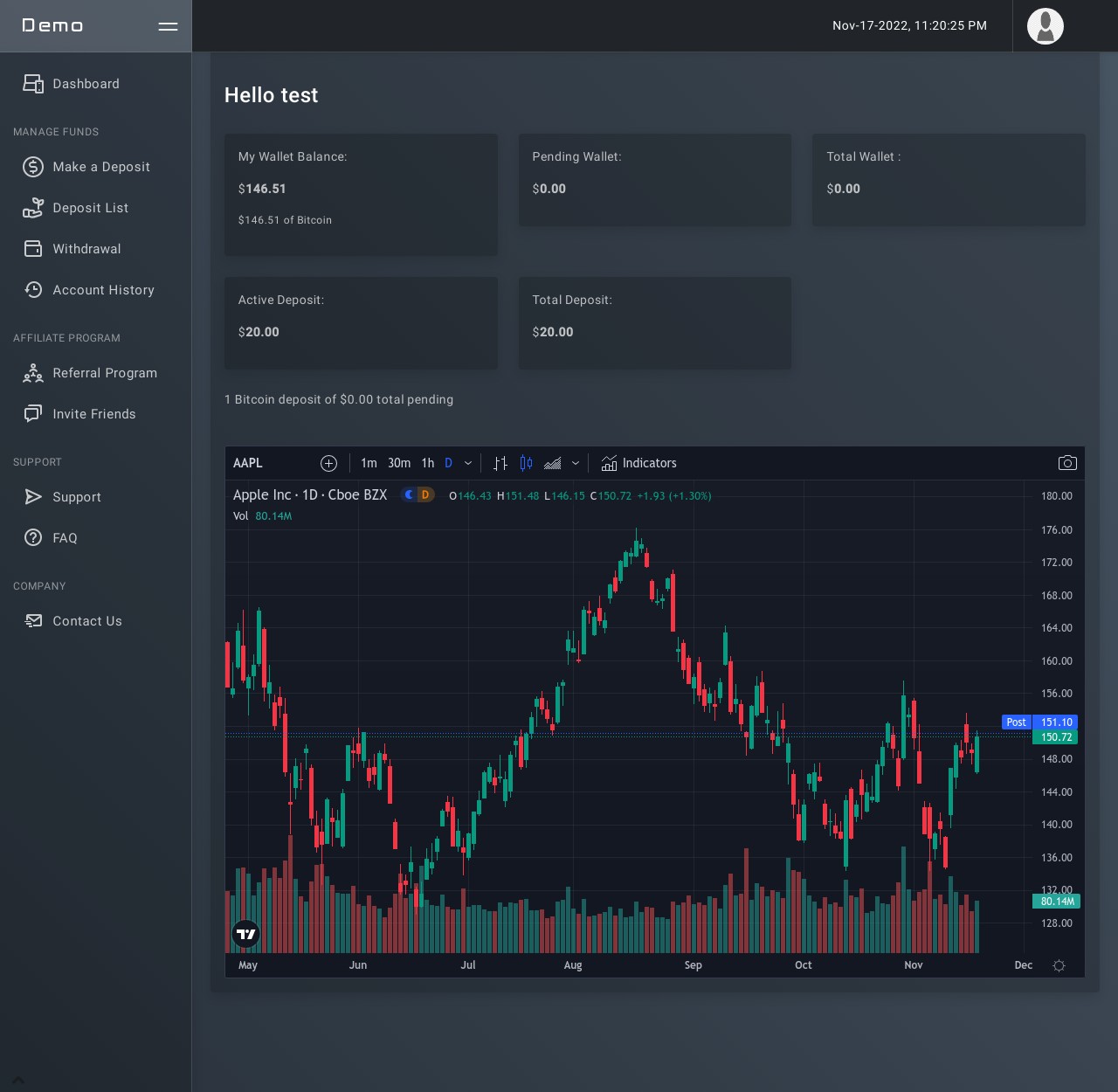Click the Invite Friends chat icon
Screen dimensions: 1118x1092
click(33, 414)
